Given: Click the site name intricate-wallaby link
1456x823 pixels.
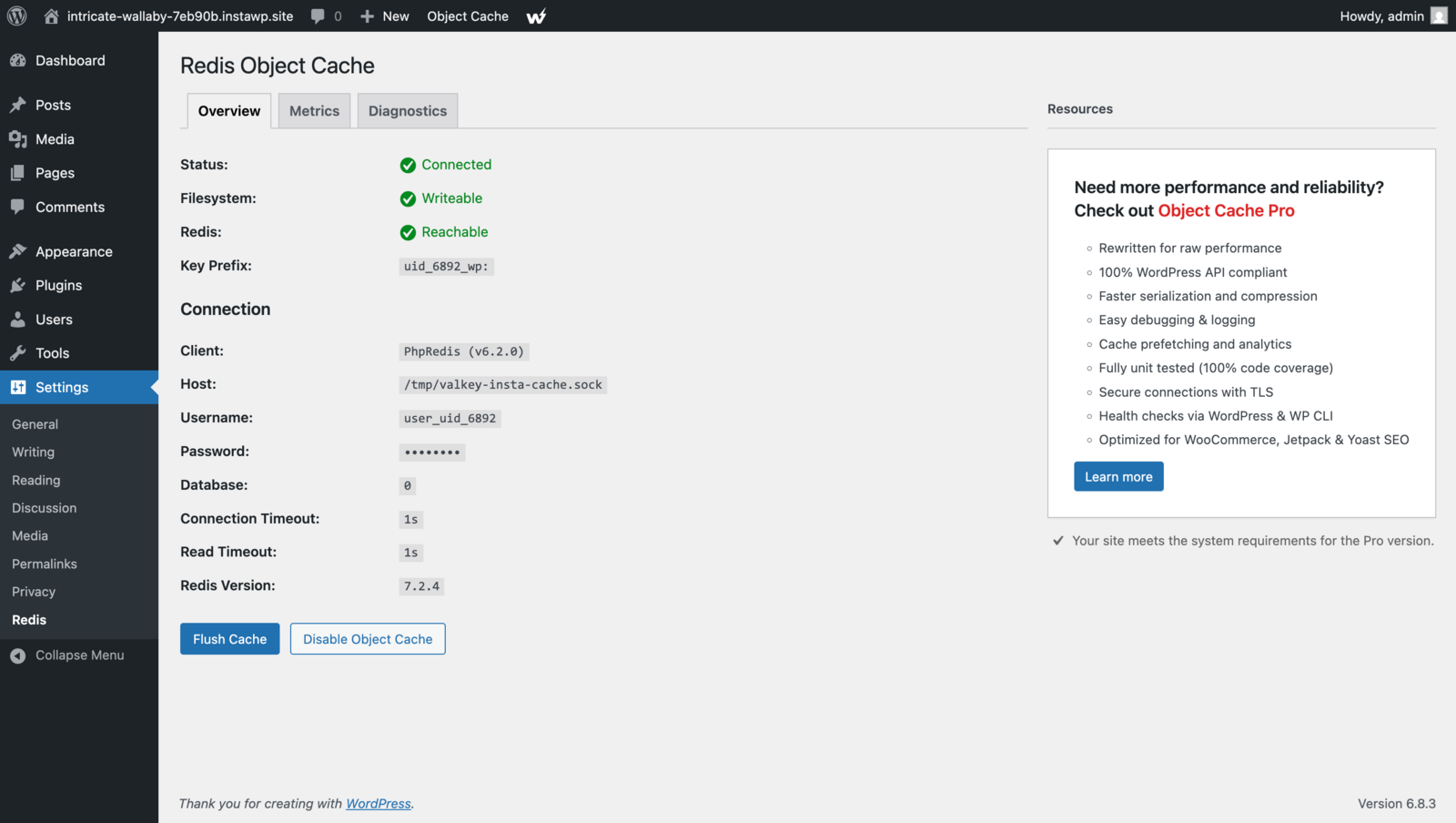Looking at the screenshot, I should point(180,16).
